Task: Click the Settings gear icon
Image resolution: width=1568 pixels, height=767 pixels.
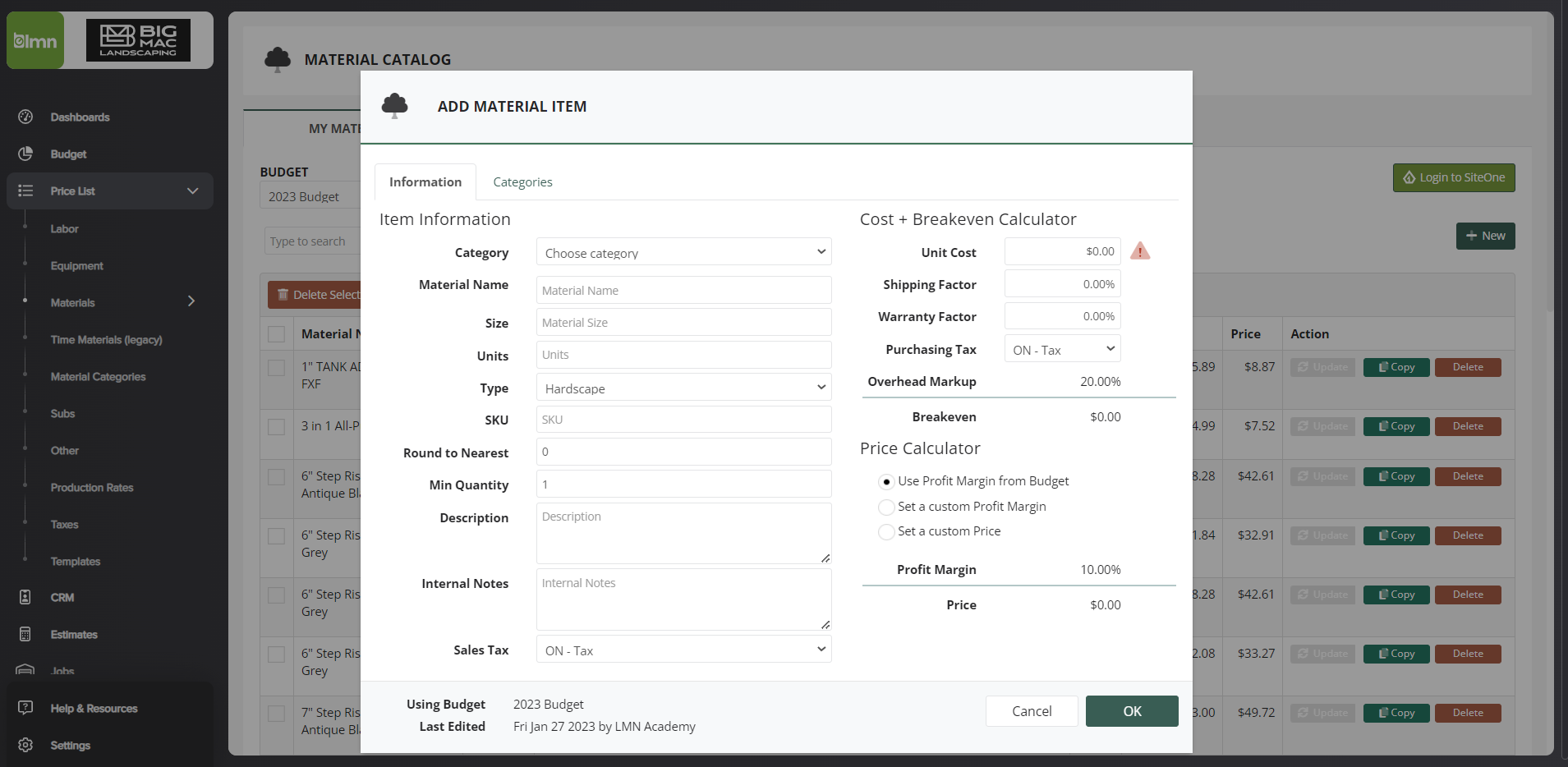Action: point(25,745)
